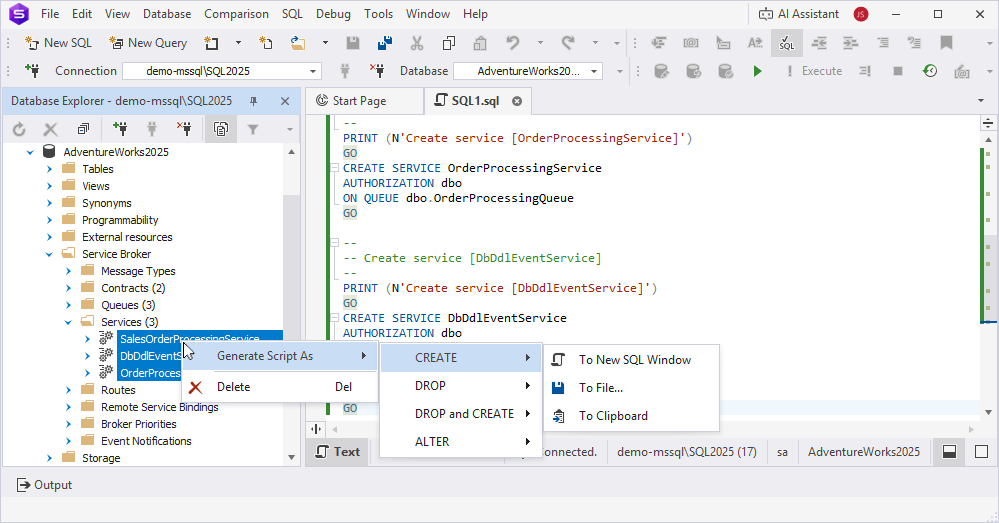Click the New Connection icon in Database Explorer
Screen dimensions: 999x523
pos(120,129)
